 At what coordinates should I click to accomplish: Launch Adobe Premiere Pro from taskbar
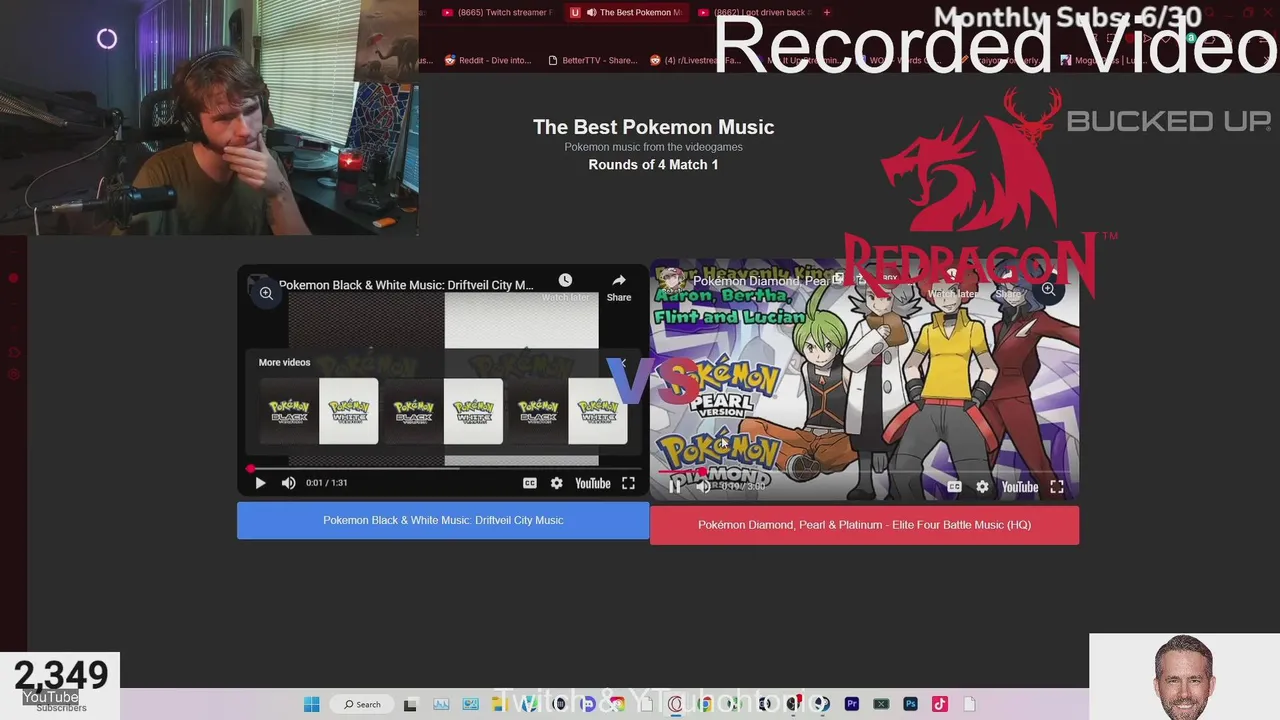[852, 704]
